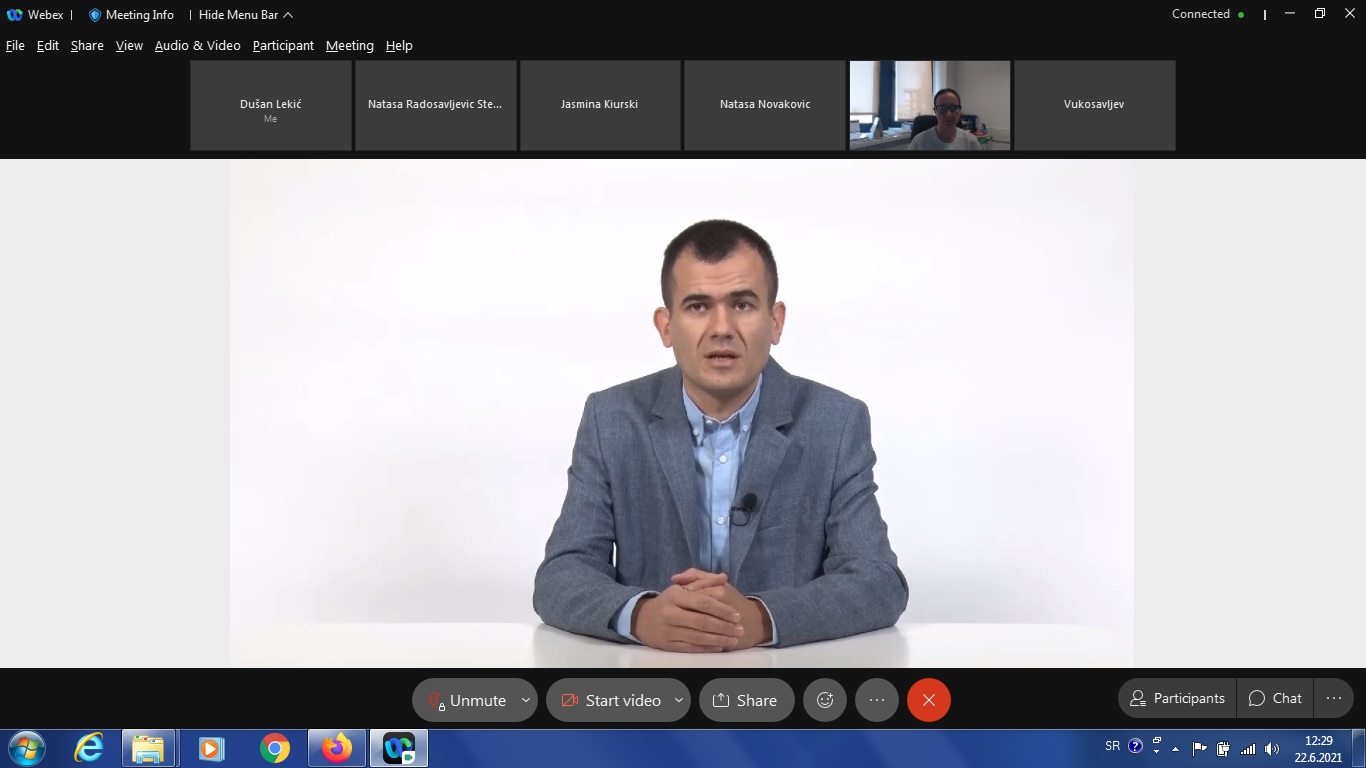Open Windows Explorer folder on taskbar

(x=149, y=748)
